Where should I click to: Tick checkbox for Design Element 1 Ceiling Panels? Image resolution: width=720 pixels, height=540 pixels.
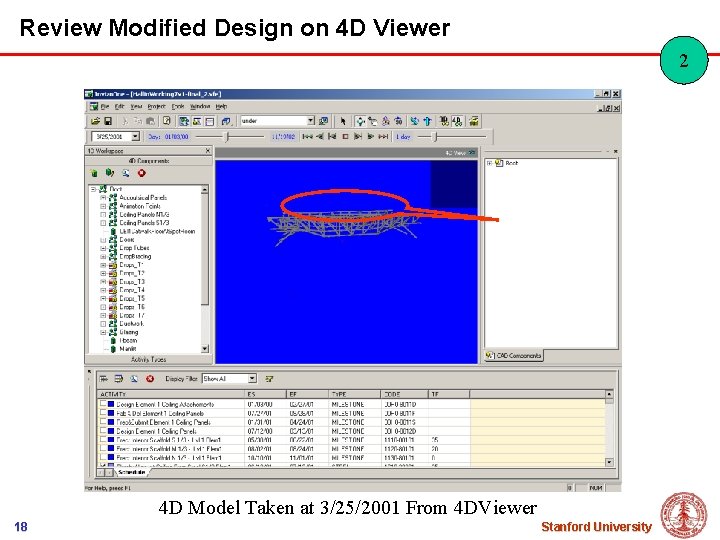[x=103, y=431]
